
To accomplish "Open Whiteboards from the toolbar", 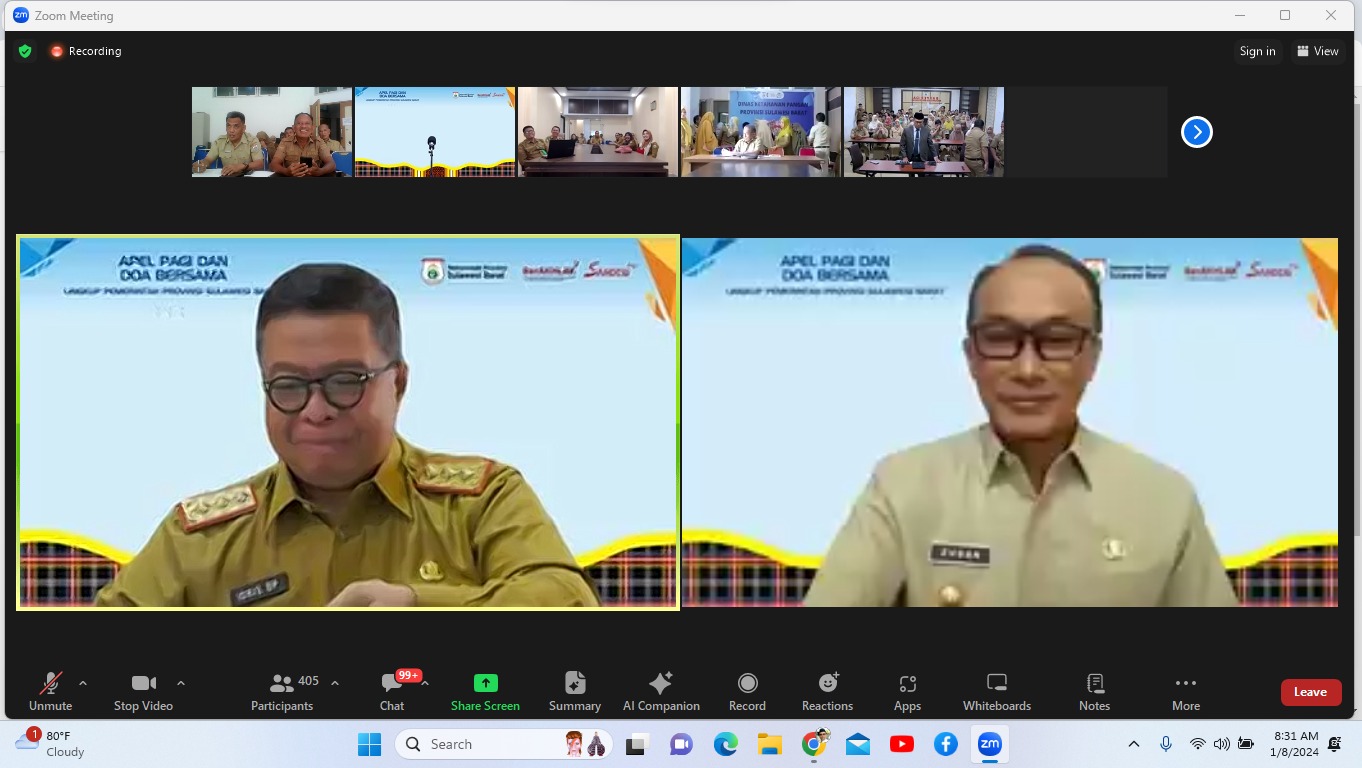I will click(x=996, y=691).
